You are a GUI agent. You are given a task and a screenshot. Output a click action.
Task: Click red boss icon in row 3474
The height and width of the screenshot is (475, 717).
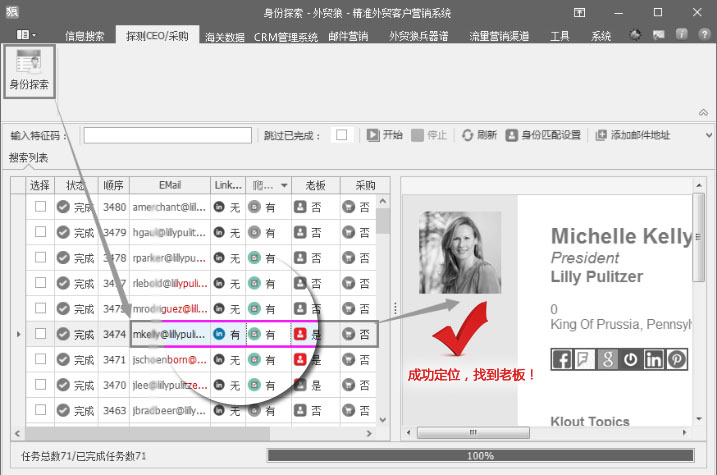point(299,334)
